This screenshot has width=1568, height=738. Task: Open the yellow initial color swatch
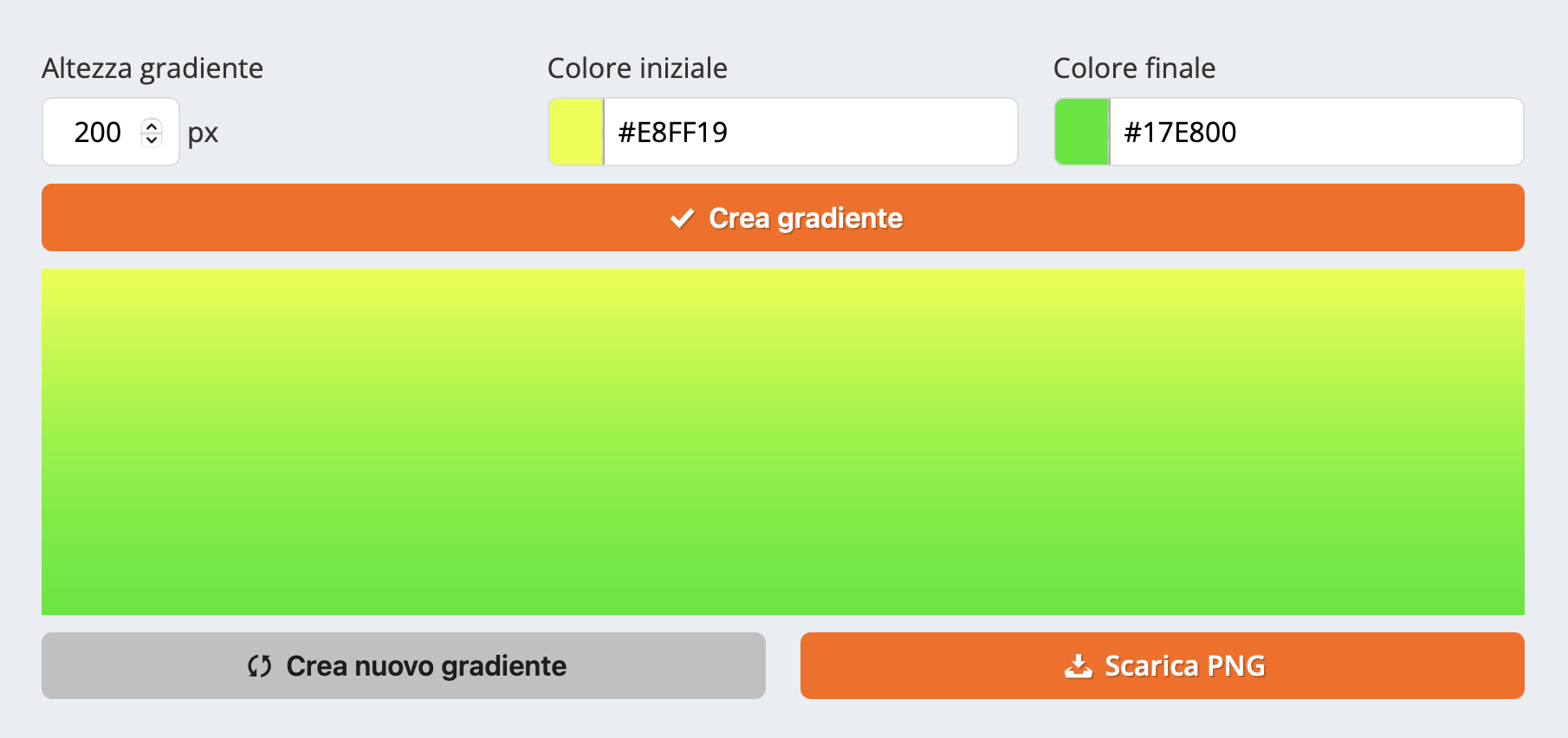576,132
